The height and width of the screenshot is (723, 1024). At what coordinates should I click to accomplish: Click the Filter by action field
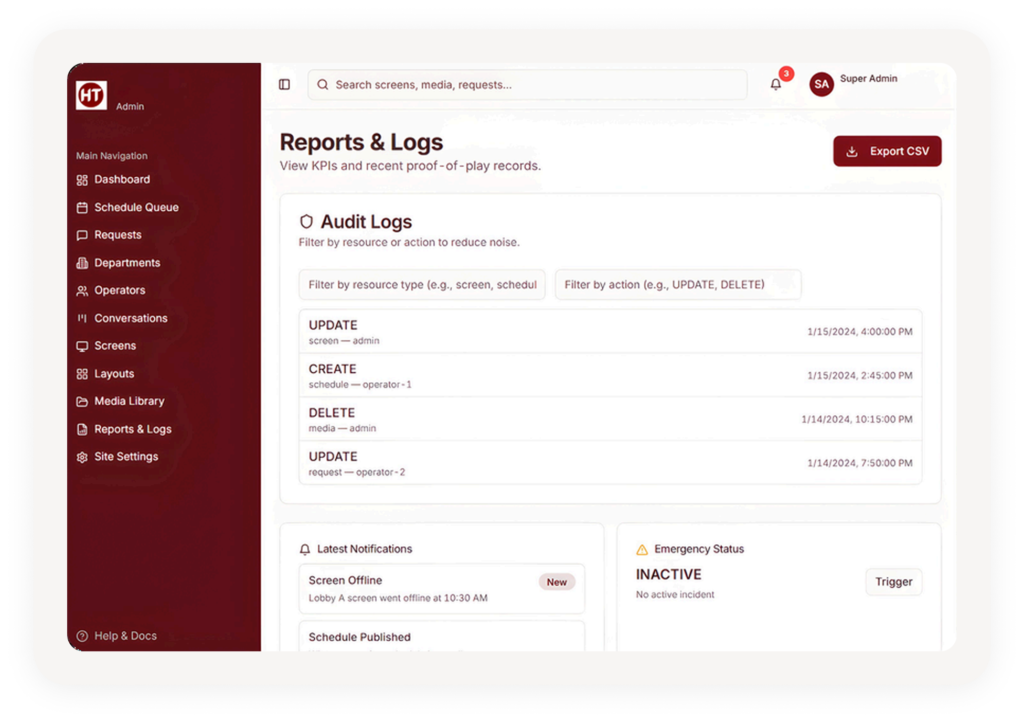pyautogui.click(x=677, y=285)
